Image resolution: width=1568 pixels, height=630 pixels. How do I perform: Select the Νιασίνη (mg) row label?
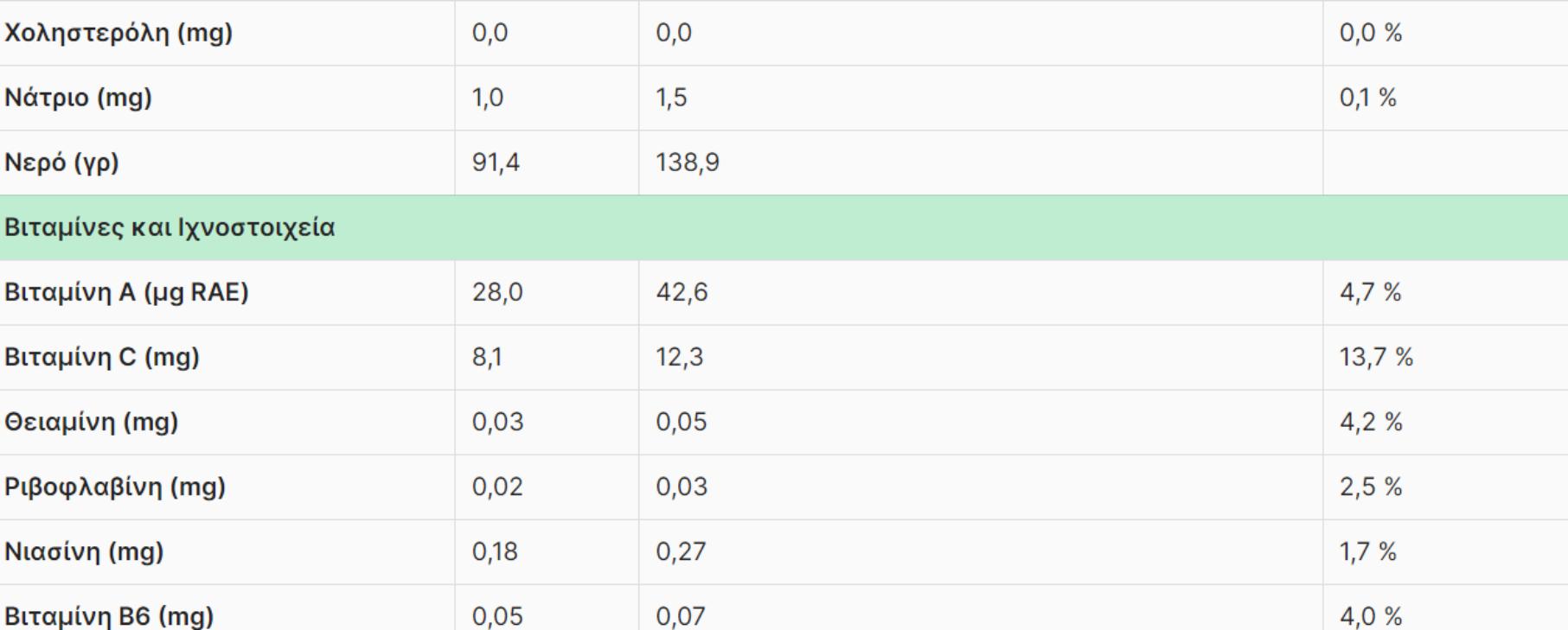point(84,551)
